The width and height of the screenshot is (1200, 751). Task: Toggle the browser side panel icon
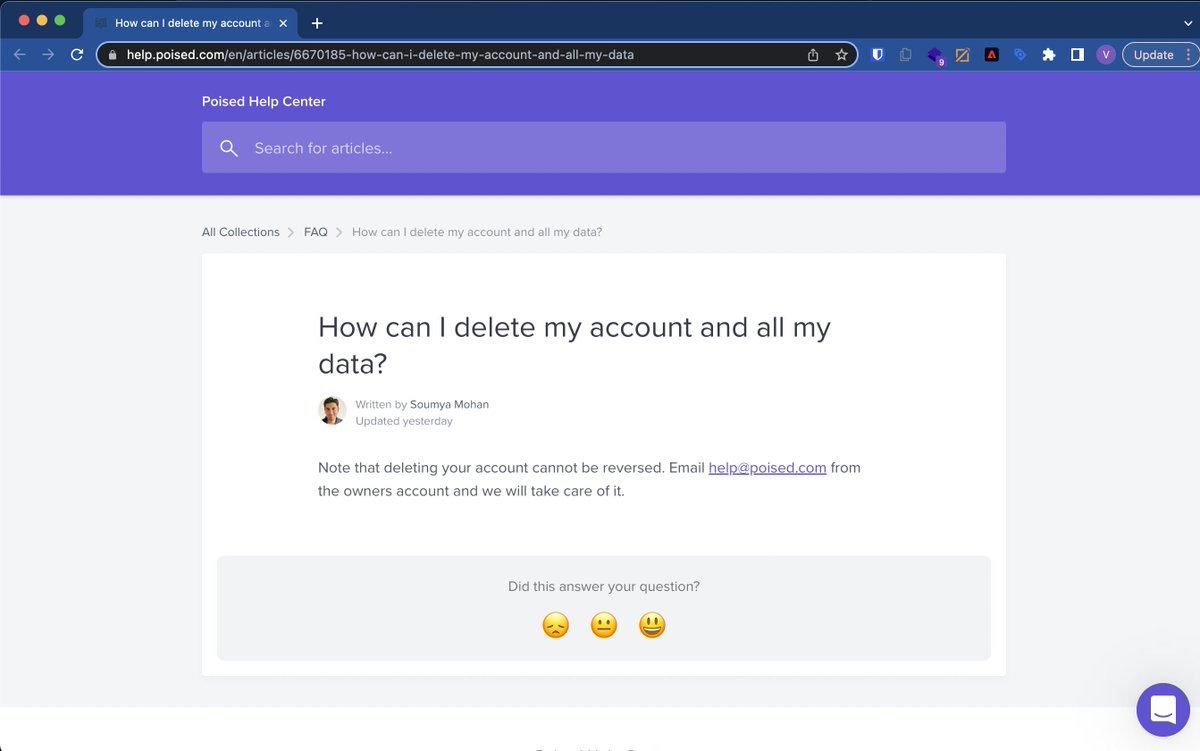[x=1077, y=55]
